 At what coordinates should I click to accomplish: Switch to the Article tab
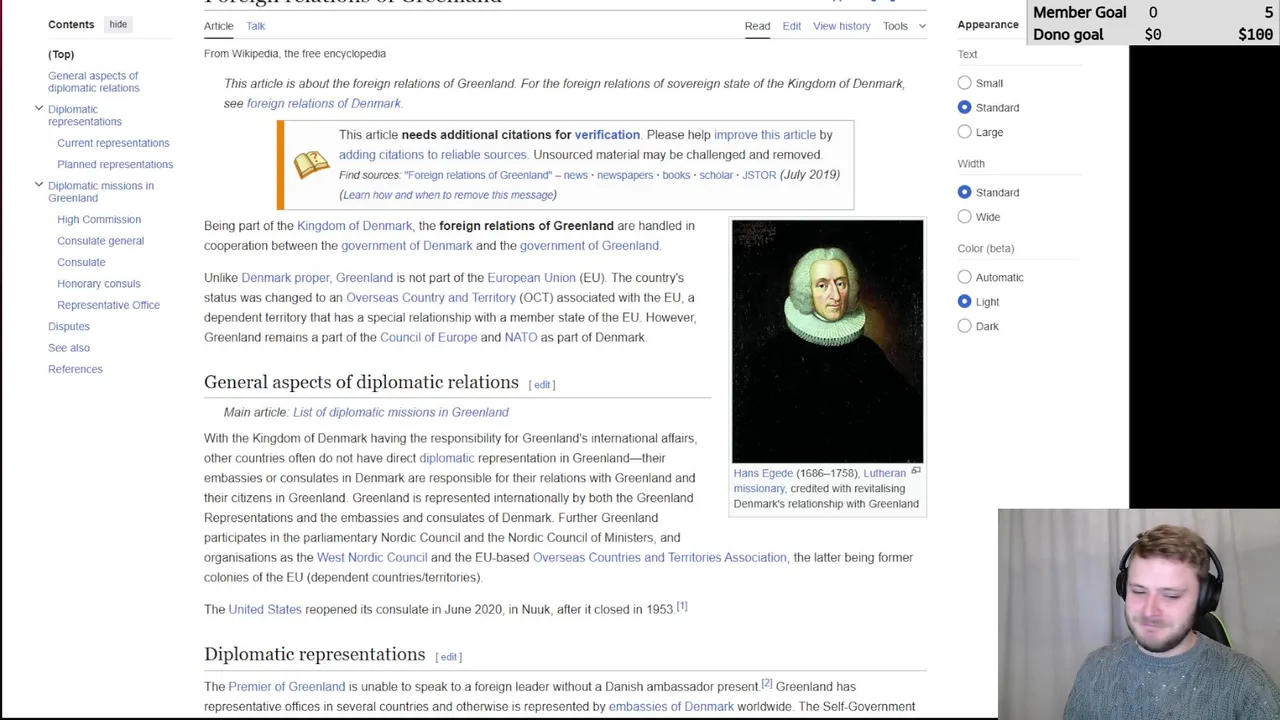coord(218,26)
